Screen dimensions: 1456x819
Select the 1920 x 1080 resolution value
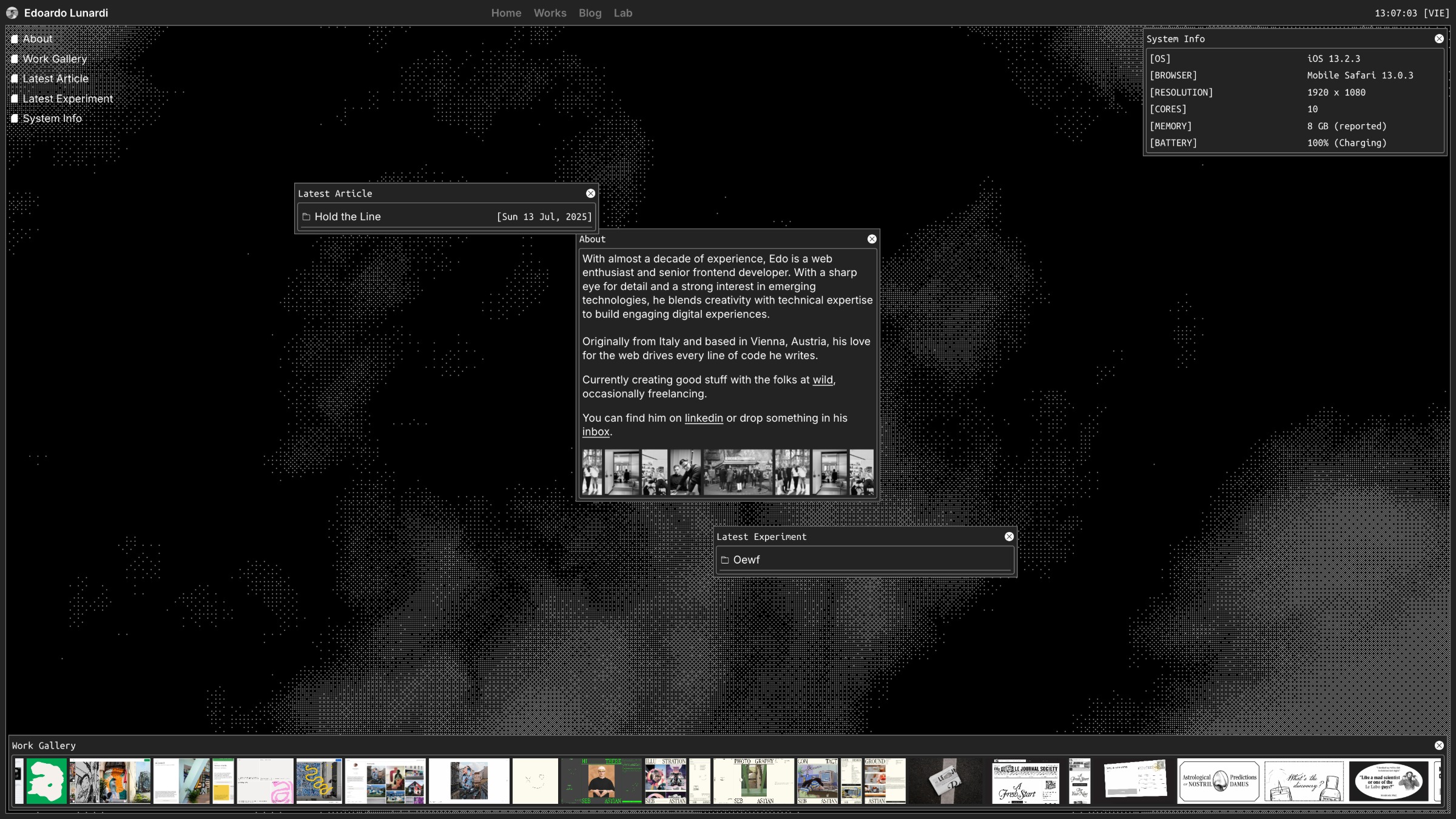pos(1336,92)
